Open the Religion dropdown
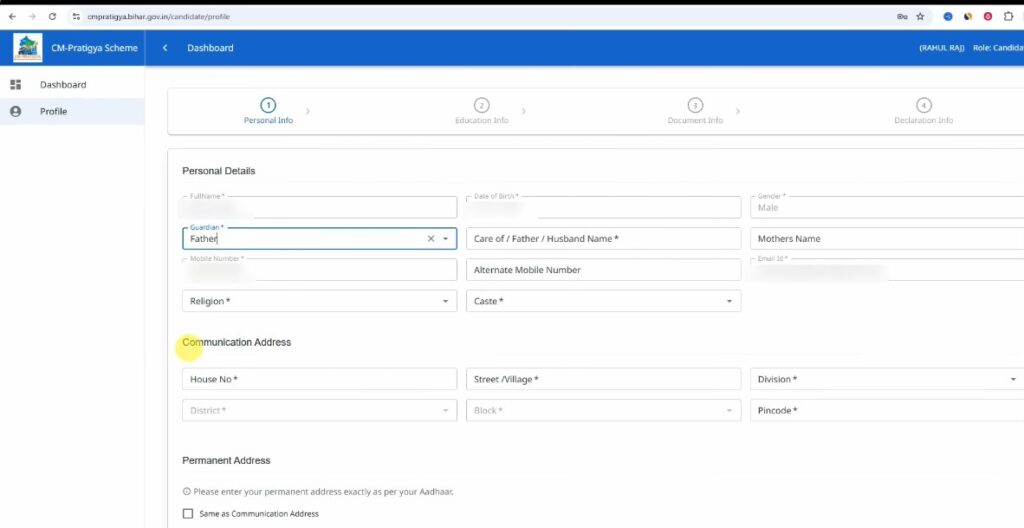This screenshot has width=1024, height=528. click(x=318, y=301)
